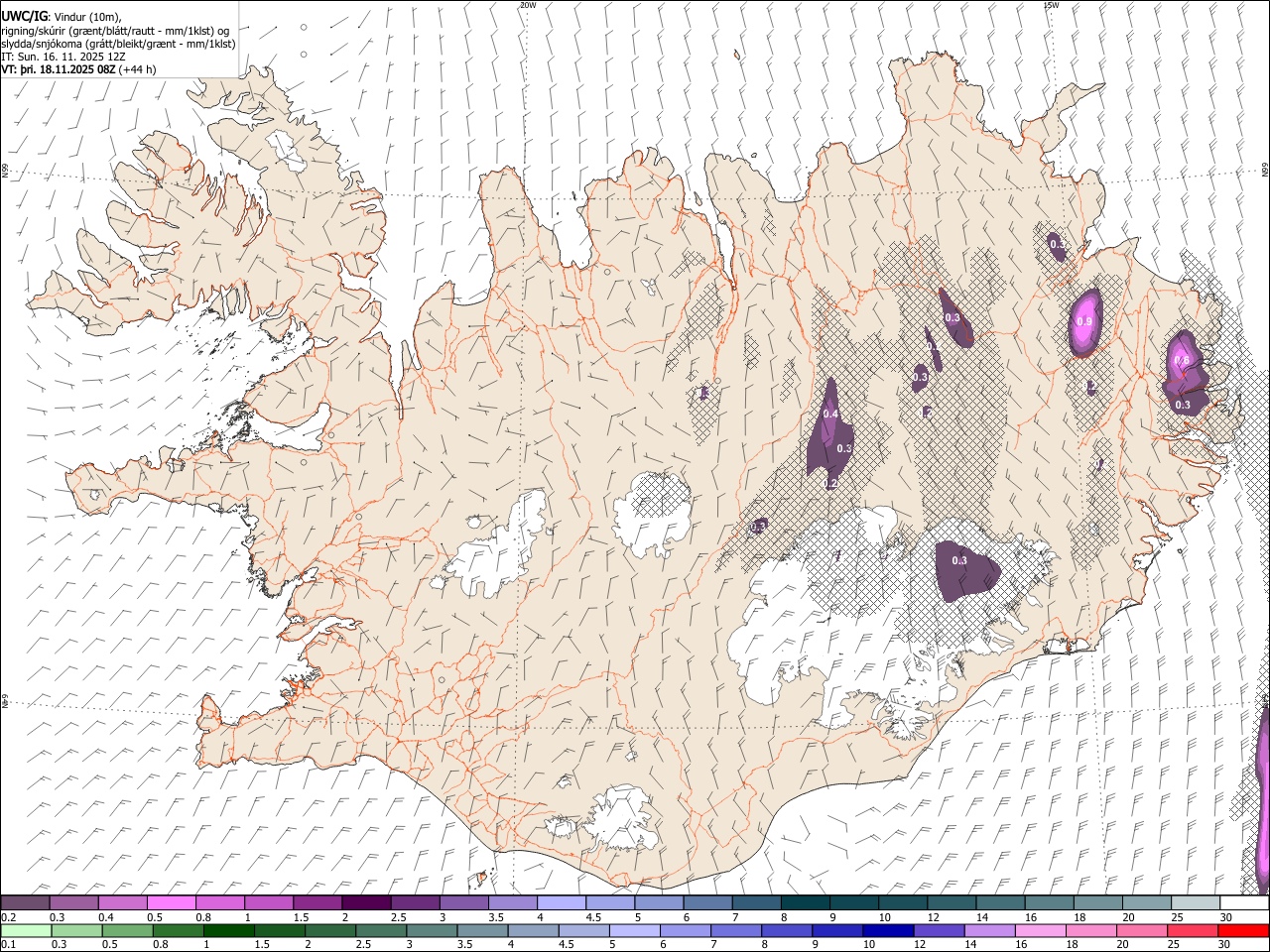
Task: Select the bright red 30 rain legend swatch
Action: [1244, 930]
